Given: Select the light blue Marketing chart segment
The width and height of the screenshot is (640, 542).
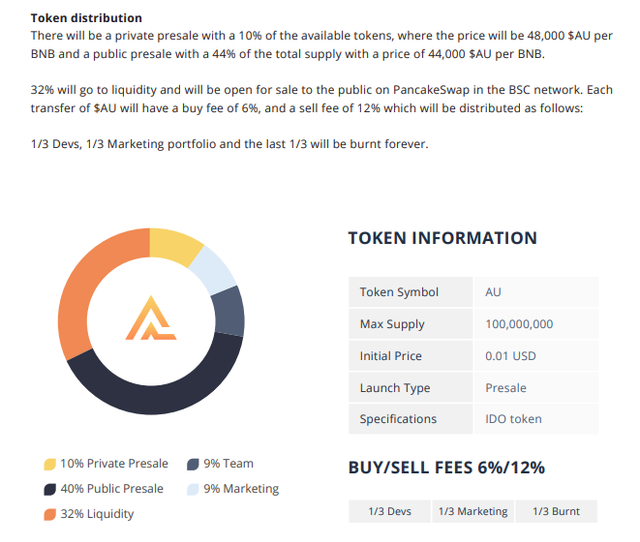Looking at the screenshot, I should point(214,270).
